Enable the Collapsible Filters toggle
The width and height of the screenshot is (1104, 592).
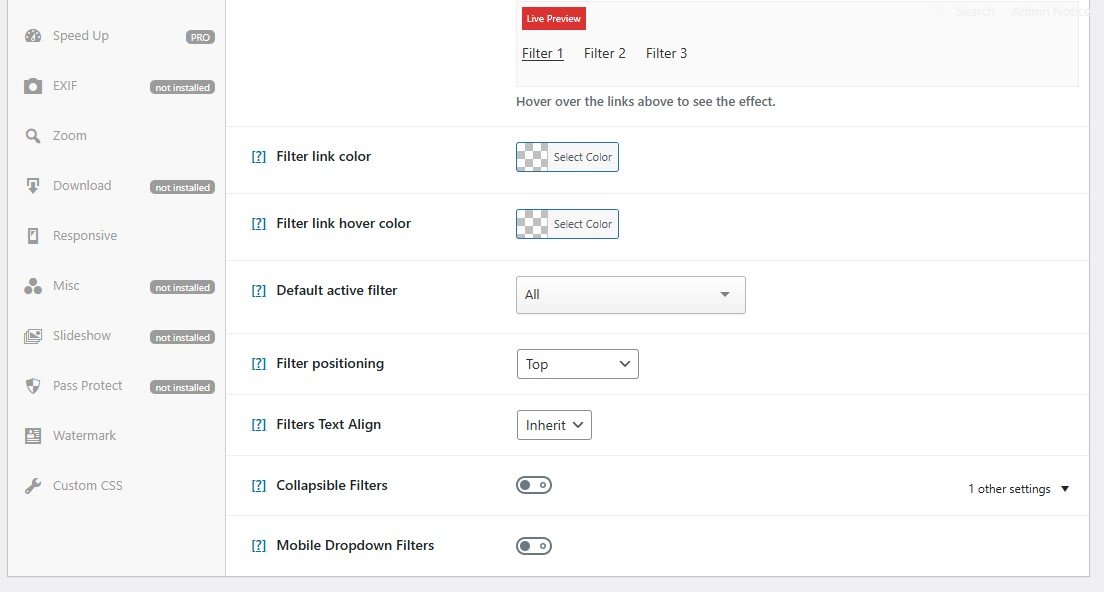pyautogui.click(x=534, y=485)
